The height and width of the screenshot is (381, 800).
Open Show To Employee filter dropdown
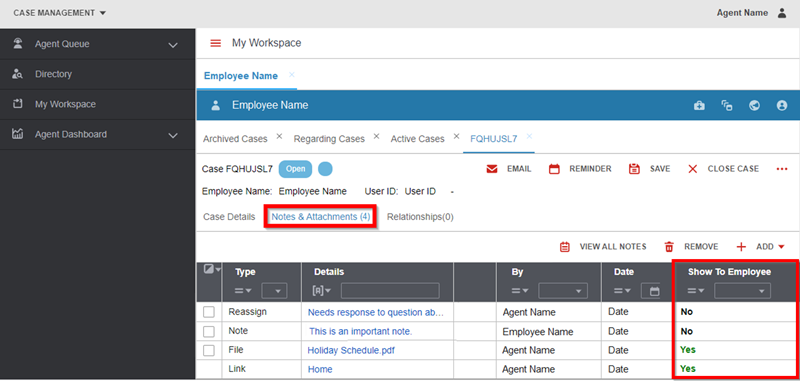[x=742, y=291]
